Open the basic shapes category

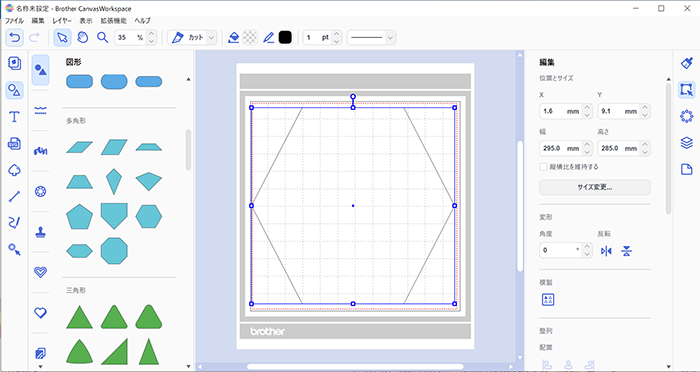(x=41, y=70)
